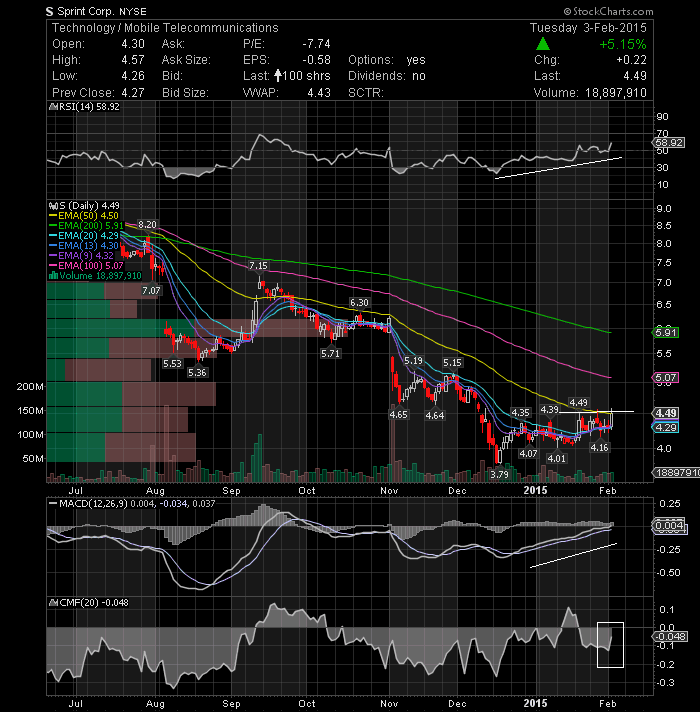Select the EMA(13) 4.30 legend entry

[x=84, y=246]
